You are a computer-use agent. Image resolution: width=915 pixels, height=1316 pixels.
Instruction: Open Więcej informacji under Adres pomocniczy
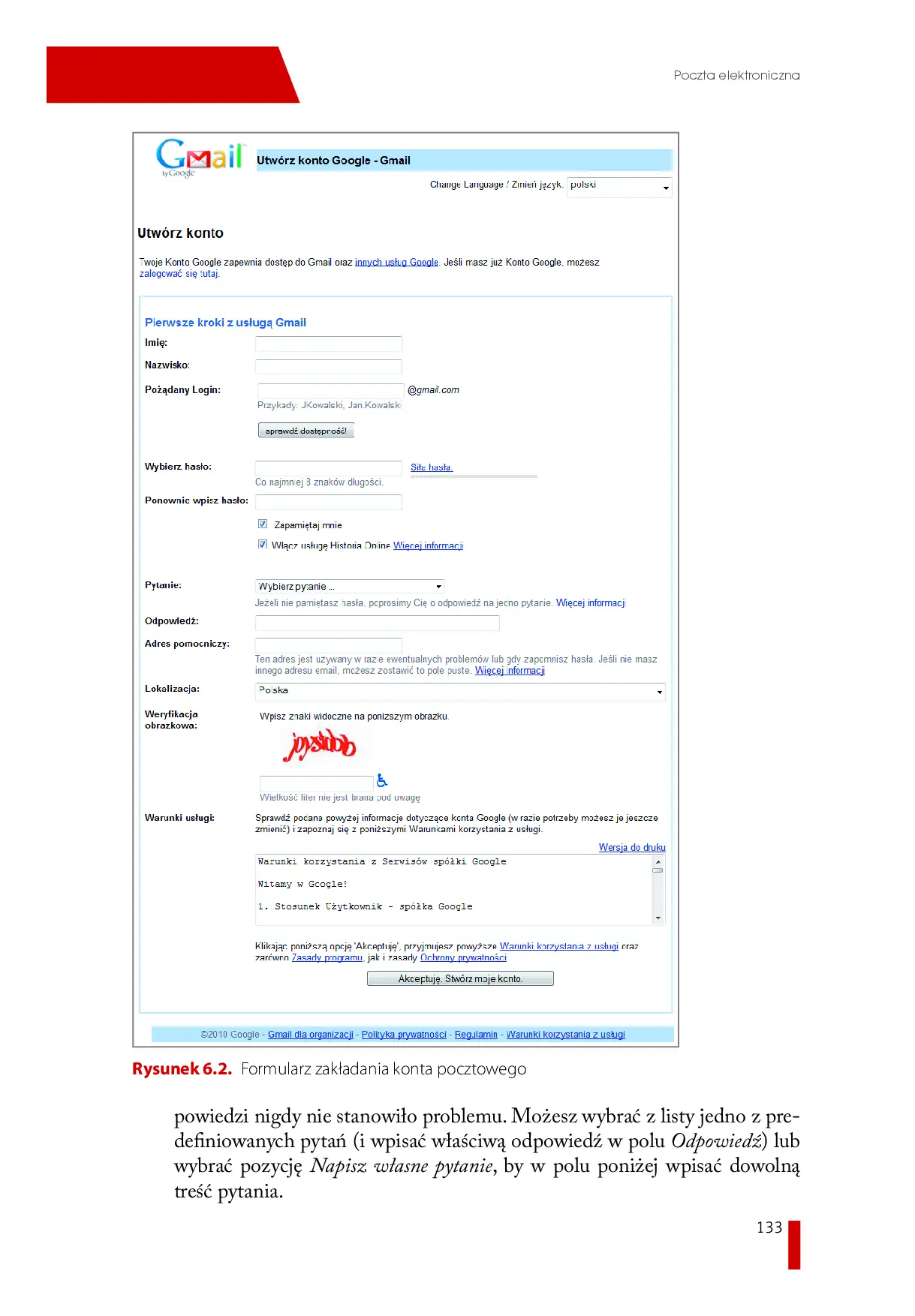click(510, 671)
